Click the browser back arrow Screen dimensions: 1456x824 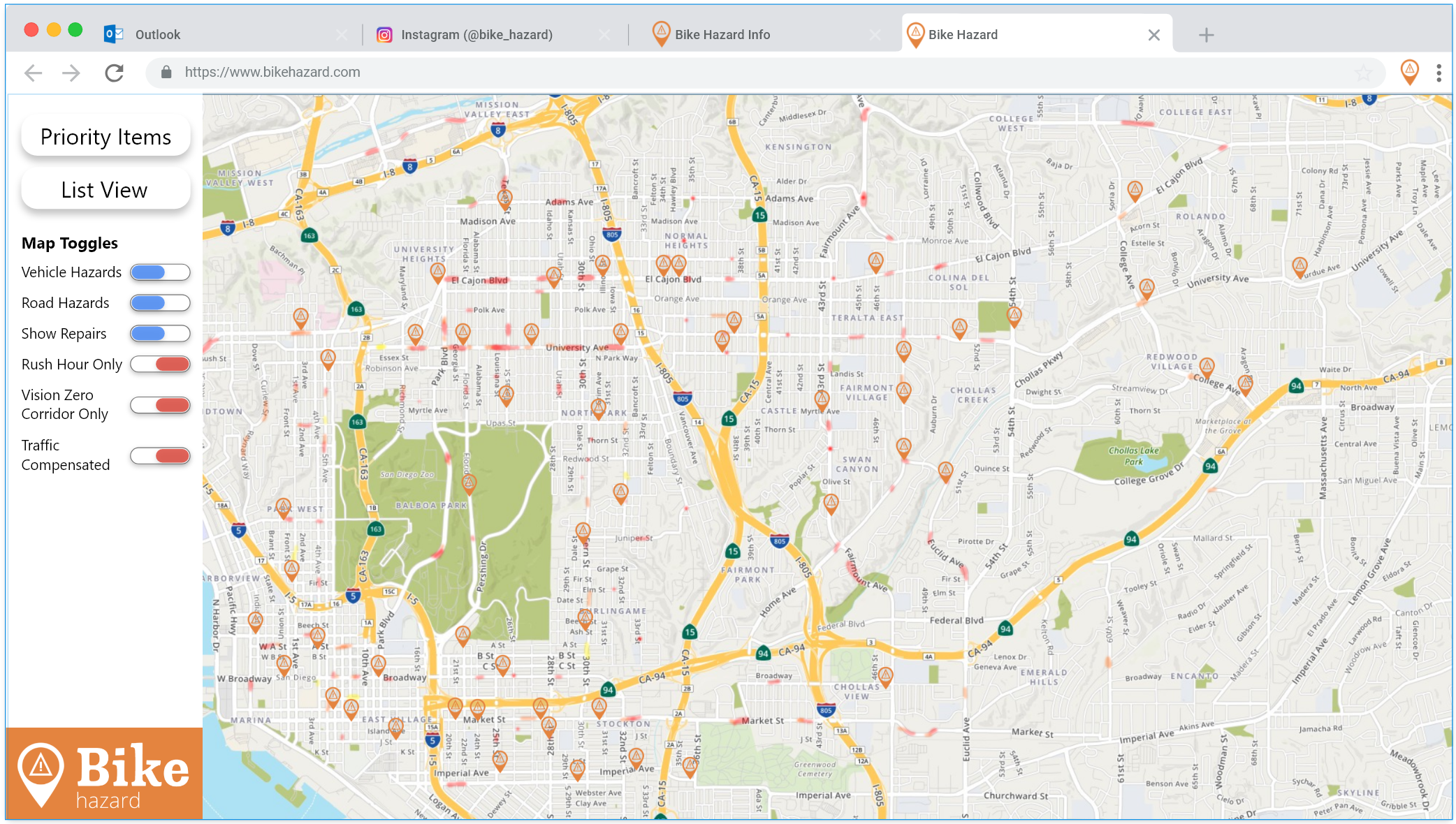(x=34, y=73)
